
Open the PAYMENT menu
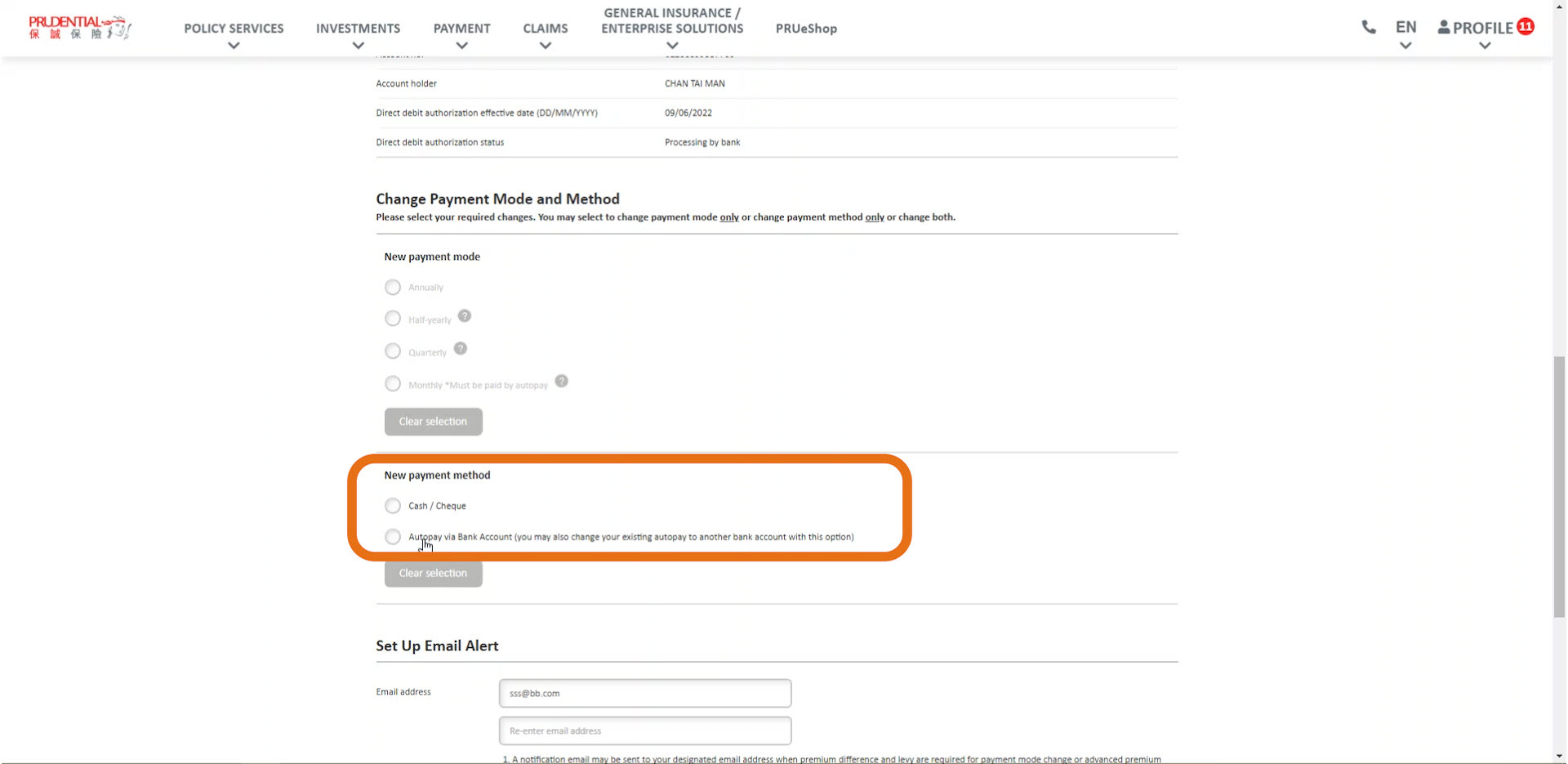(461, 28)
